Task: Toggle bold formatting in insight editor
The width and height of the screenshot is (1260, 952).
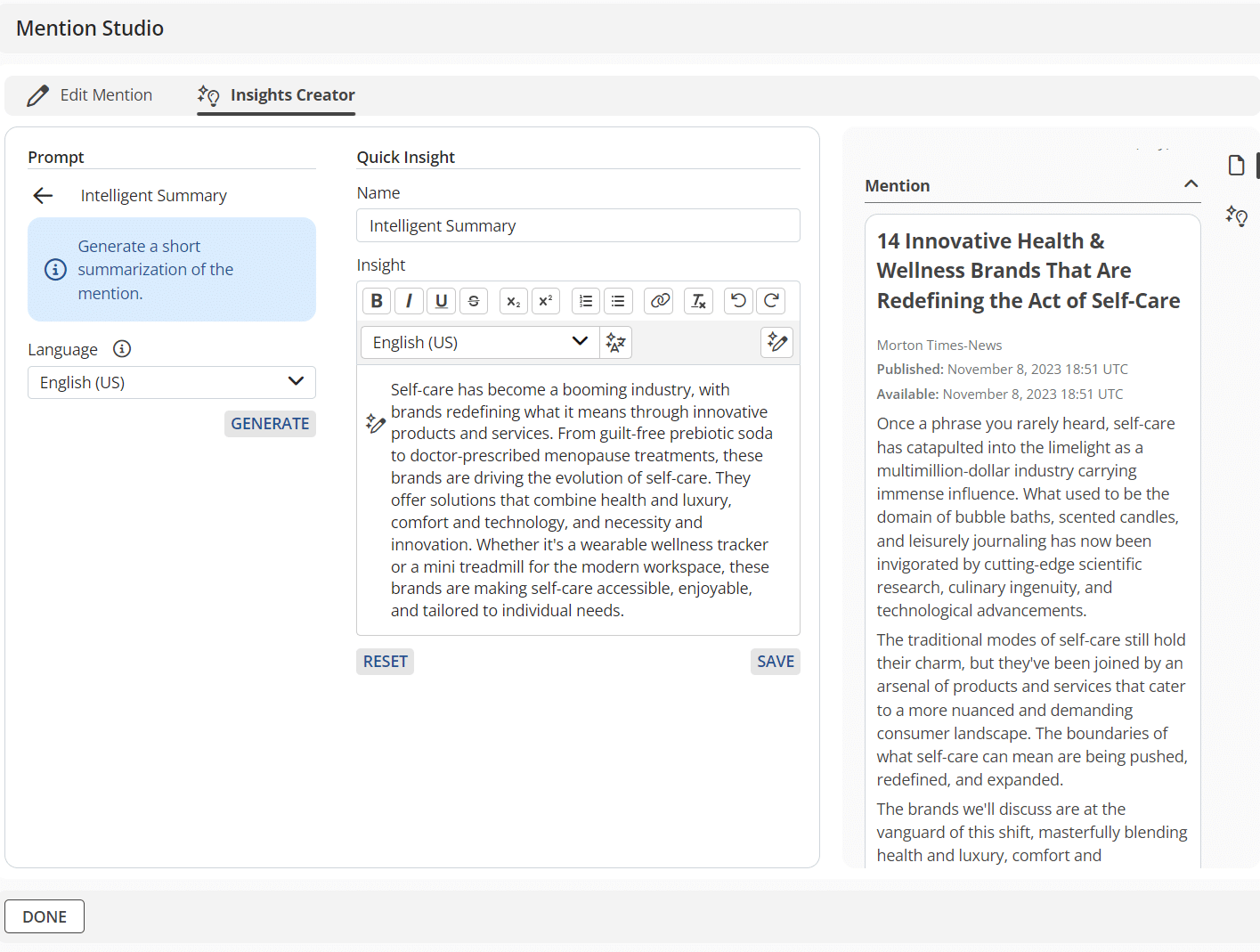Action: pos(377,301)
